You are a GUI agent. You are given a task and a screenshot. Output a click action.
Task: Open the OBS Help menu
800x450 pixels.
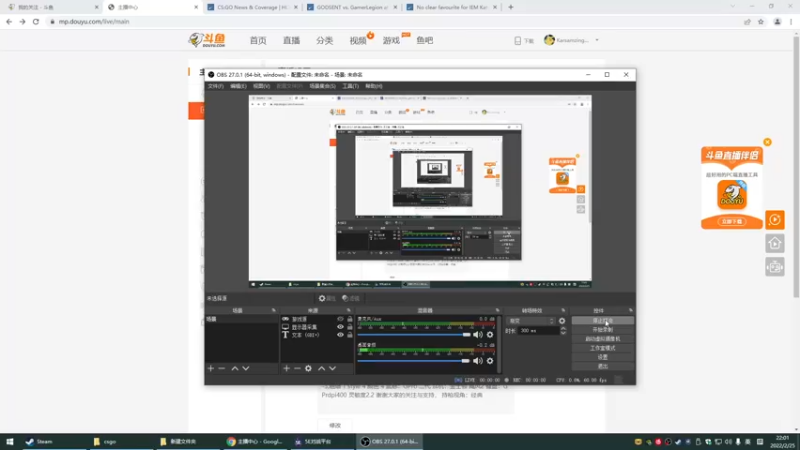[373, 86]
